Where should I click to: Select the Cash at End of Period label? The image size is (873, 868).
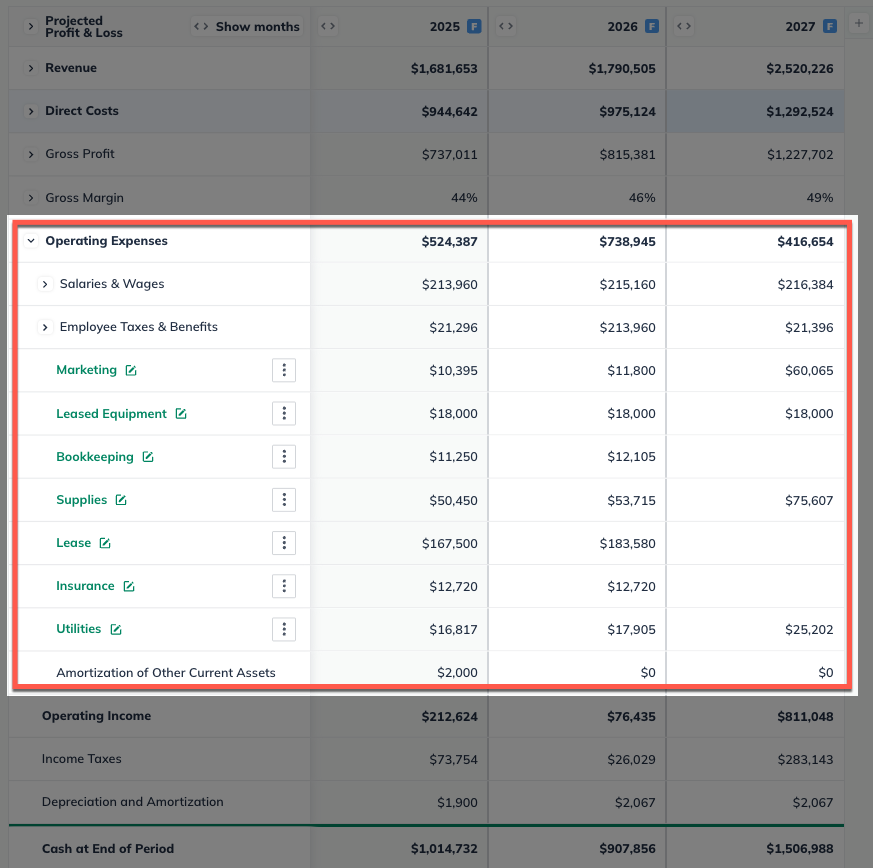click(108, 849)
